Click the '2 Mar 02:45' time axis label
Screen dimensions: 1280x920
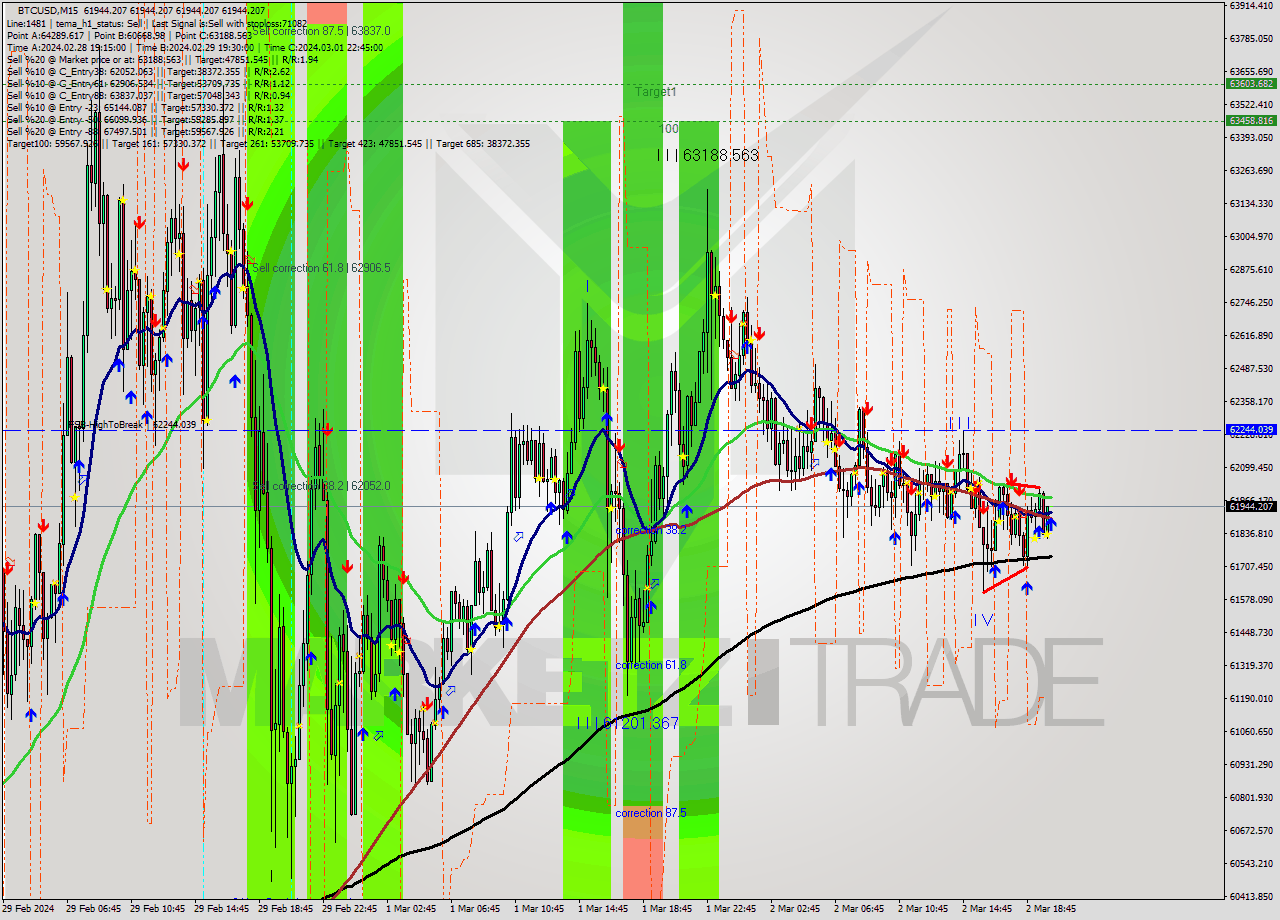coord(795,909)
